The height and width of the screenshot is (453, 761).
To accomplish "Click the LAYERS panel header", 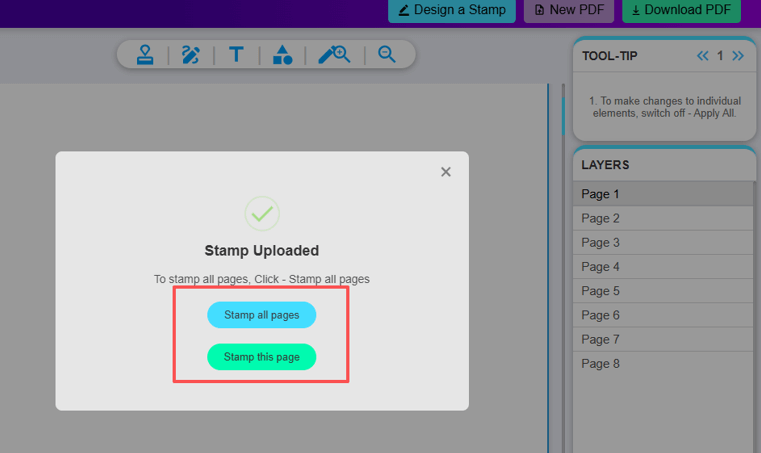I will click(x=664, y=165).
